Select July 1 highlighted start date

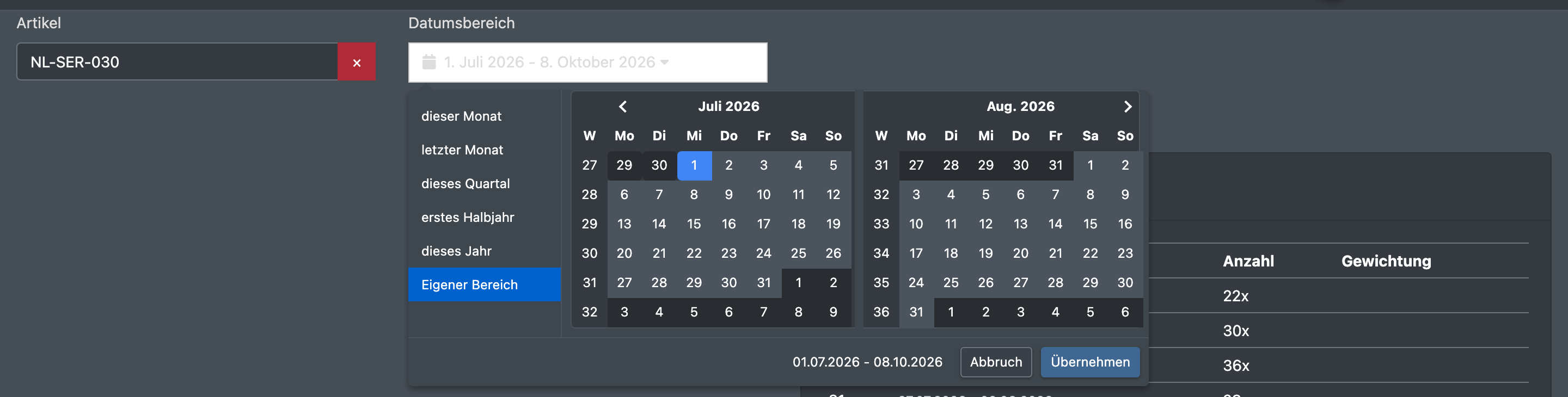tap(694, 165)
